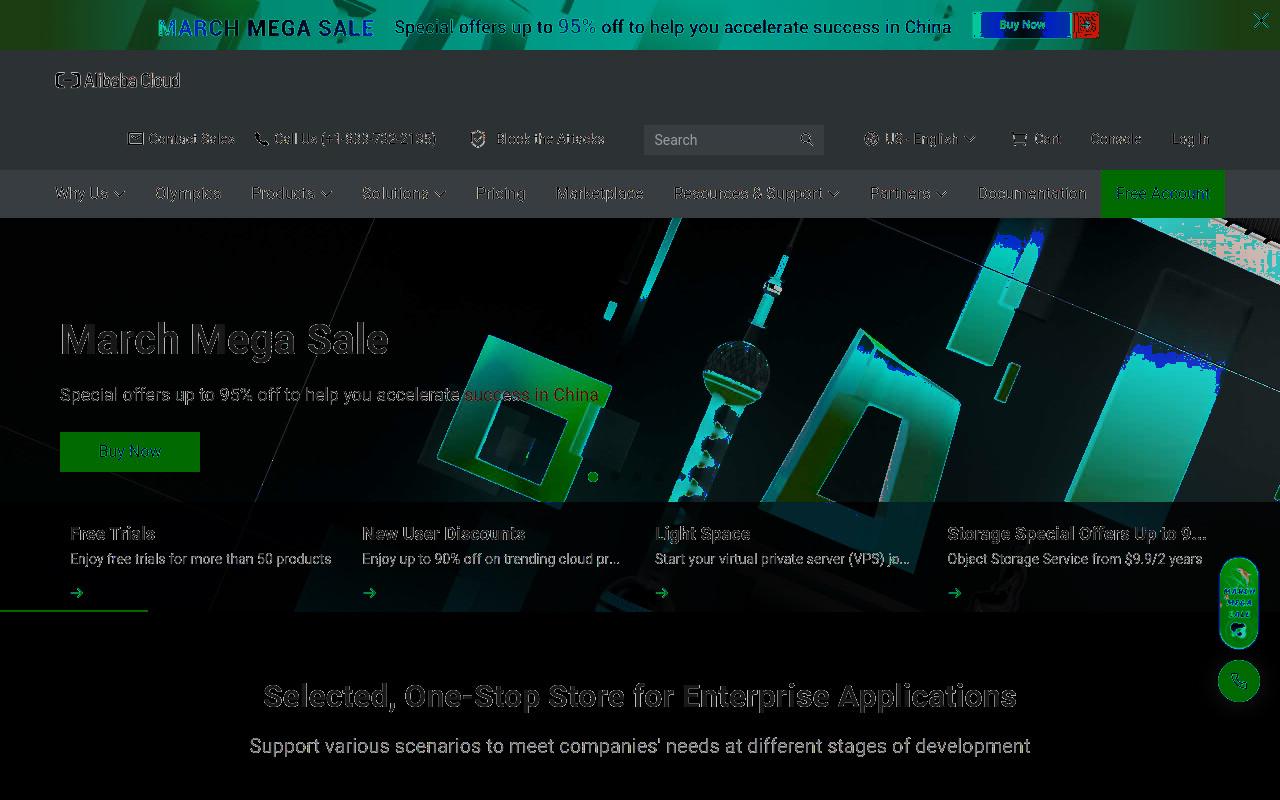The image size is (1280, 800).
Task: Click the hero Buy Now button
Action: 130,452
